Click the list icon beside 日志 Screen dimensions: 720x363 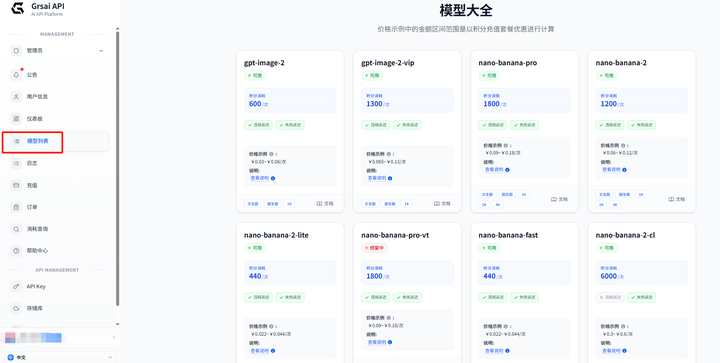pos(17,163)
